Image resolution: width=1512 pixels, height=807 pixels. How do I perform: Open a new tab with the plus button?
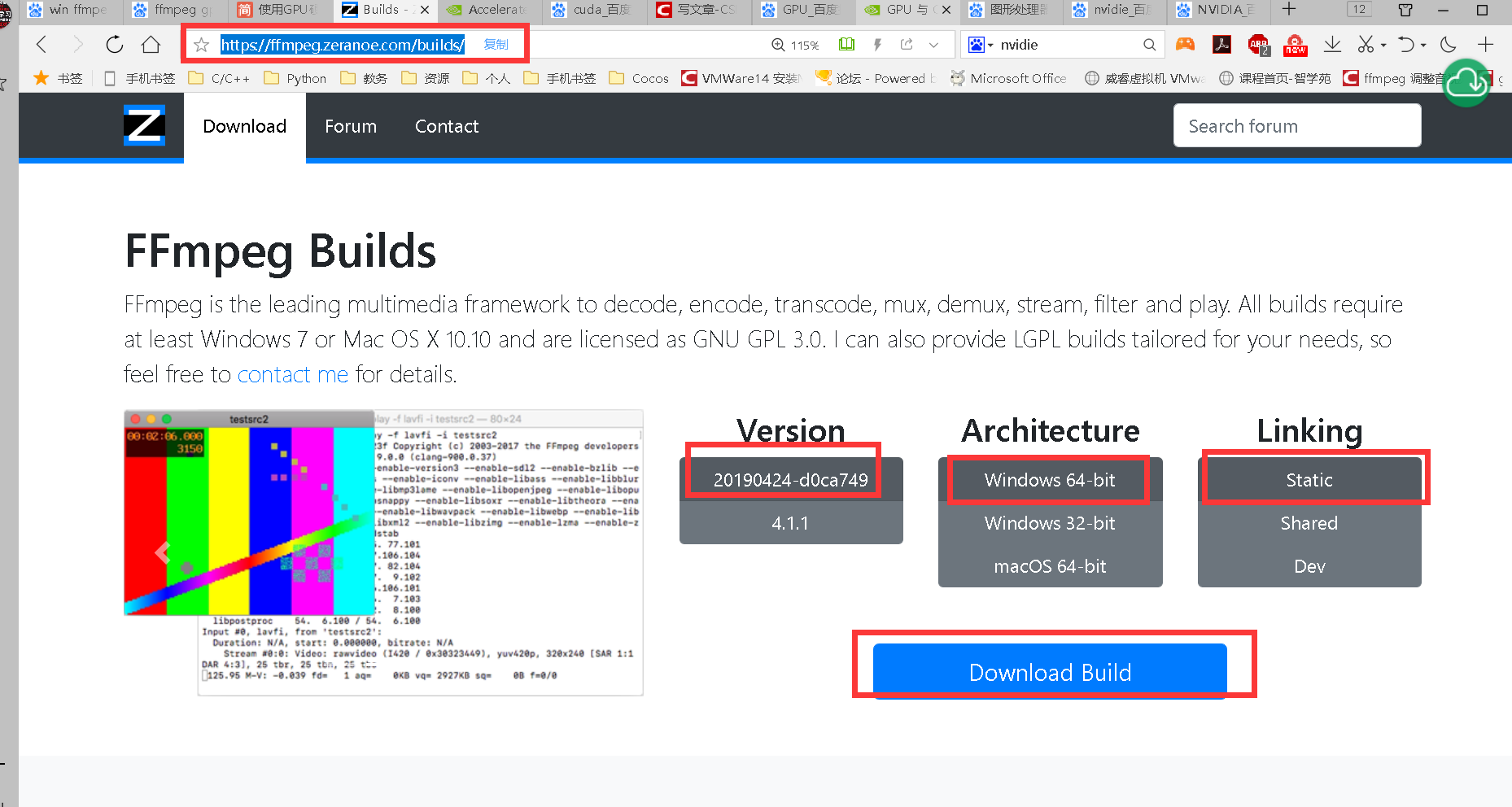click(1289, 10)
